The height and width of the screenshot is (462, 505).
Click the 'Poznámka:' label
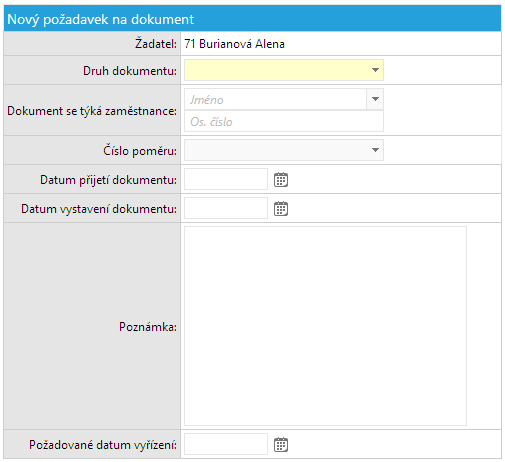[148, 327]
